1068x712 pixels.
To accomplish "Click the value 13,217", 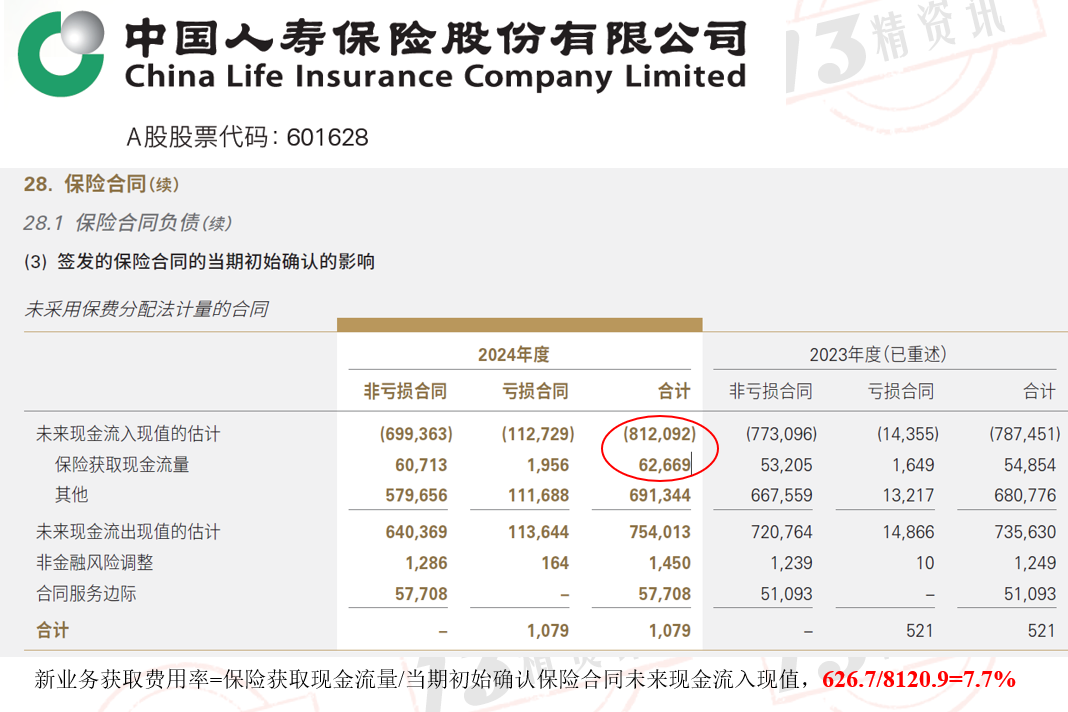I will pos(908,495).
